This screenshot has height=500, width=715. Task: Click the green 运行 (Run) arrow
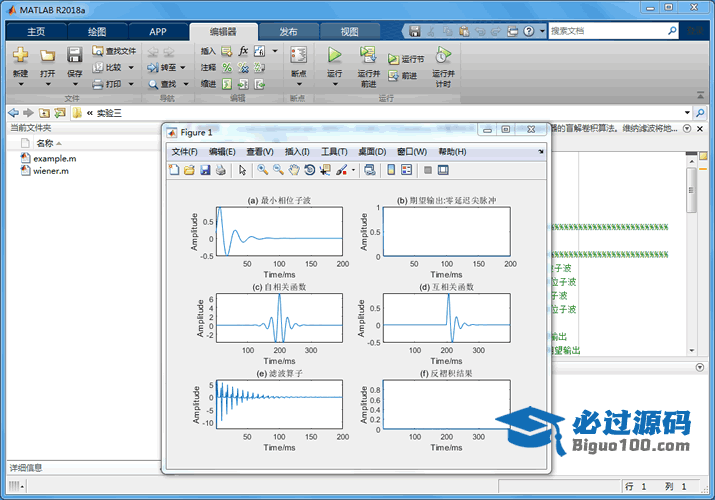[x=334, y=55]
